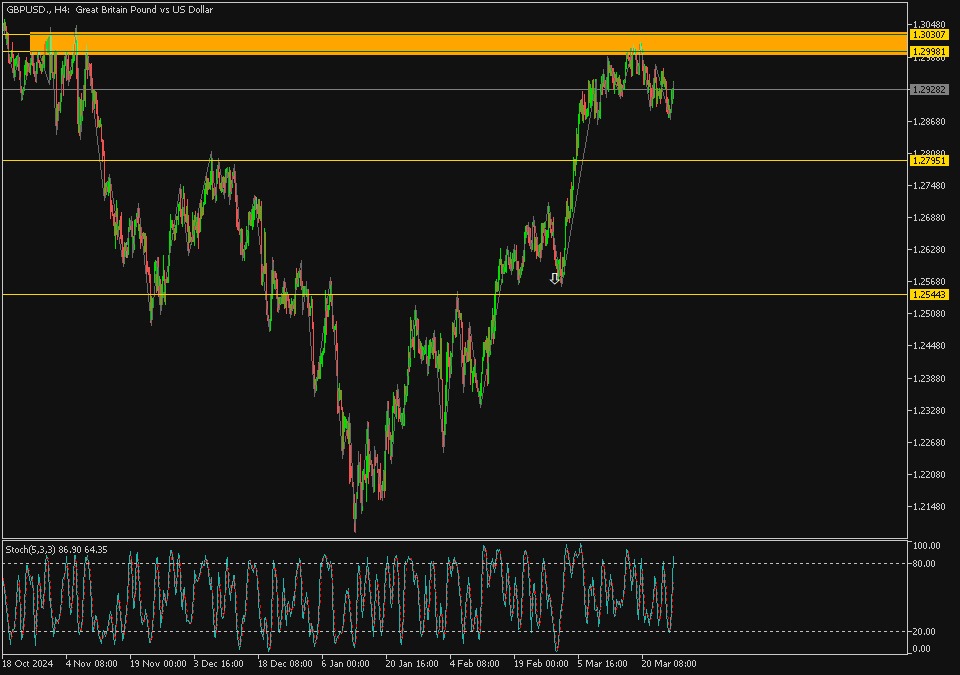Click the 6 Jan 00:00 date label
The height and width of the screenshot is (675, 960).
click(346, 663)
